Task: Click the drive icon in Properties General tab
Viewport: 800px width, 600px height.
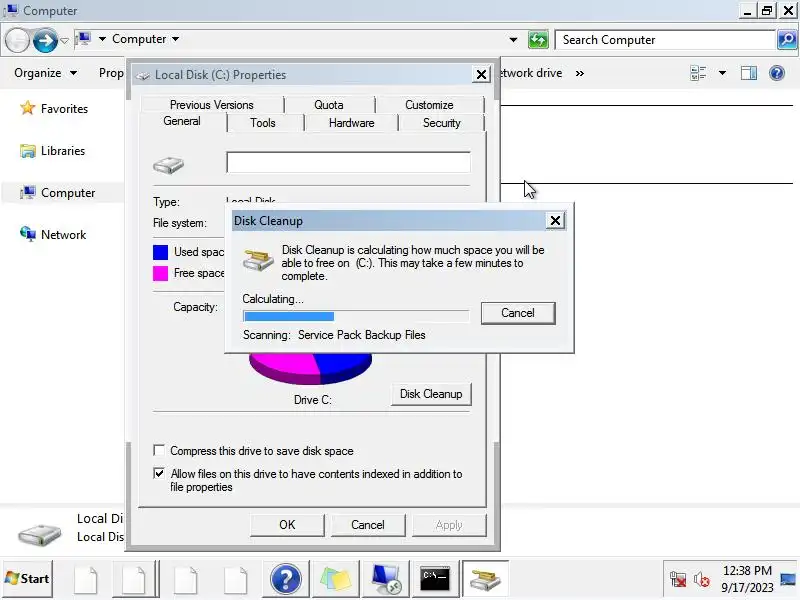Action: pos(168,165)
